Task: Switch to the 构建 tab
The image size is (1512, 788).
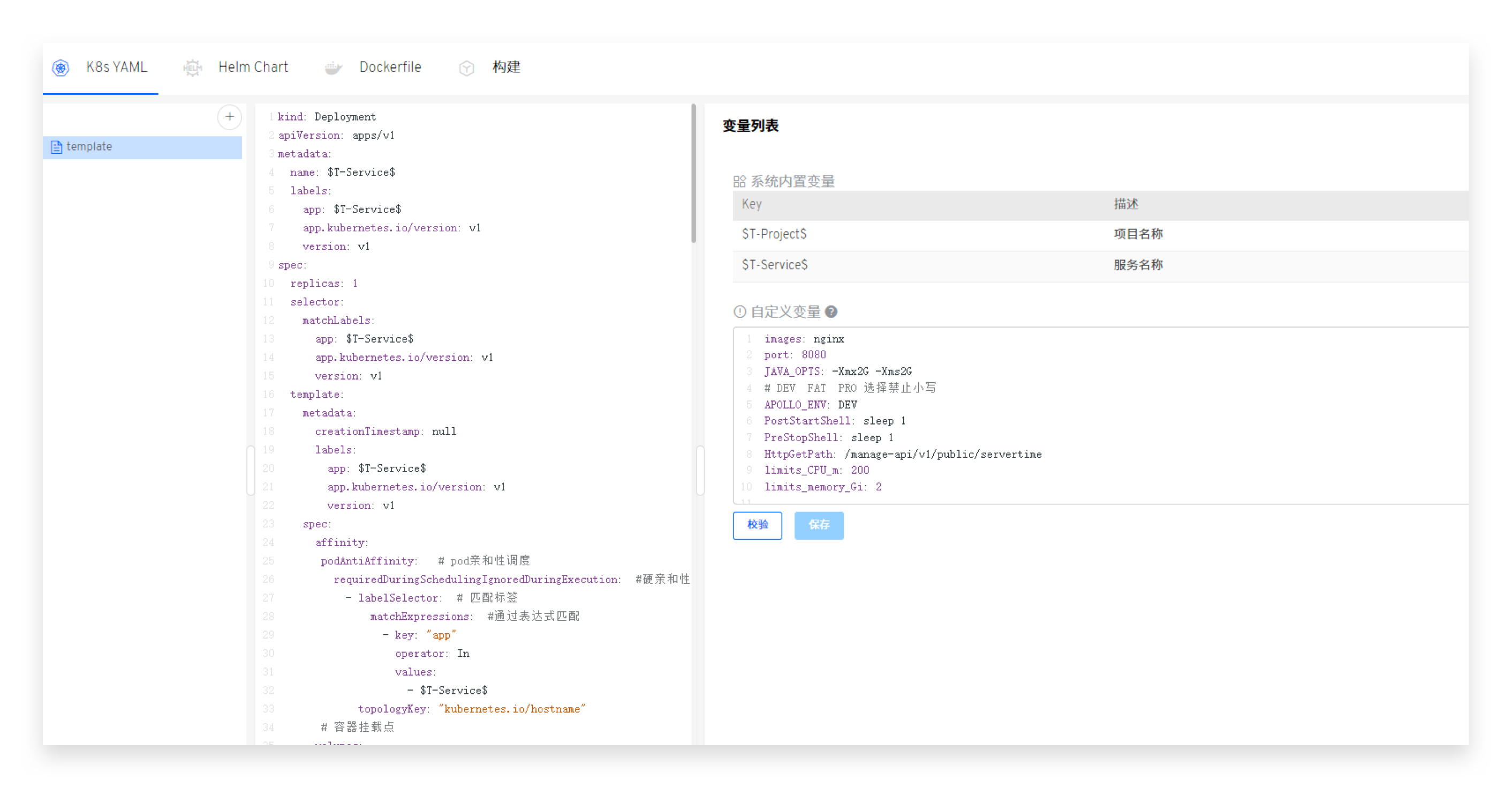Action: [x=506, y=67]
